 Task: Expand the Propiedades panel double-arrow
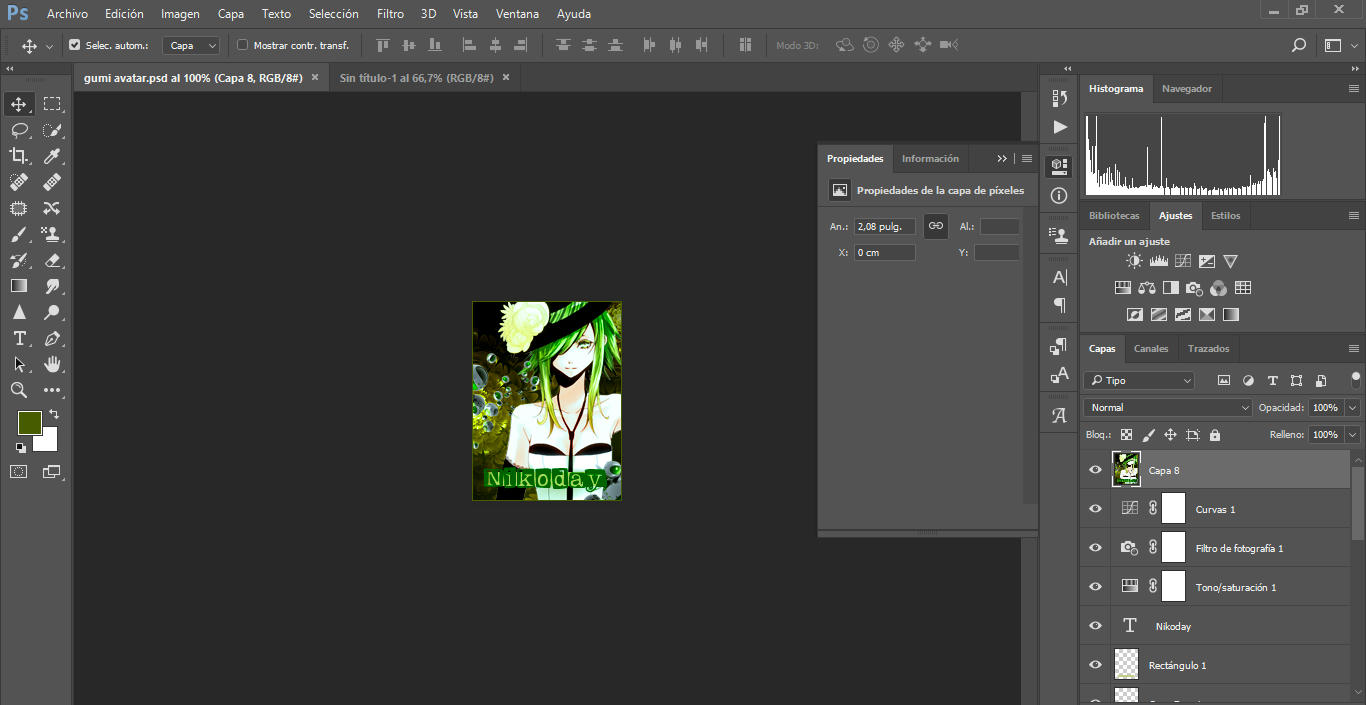tap(1002, 158)
